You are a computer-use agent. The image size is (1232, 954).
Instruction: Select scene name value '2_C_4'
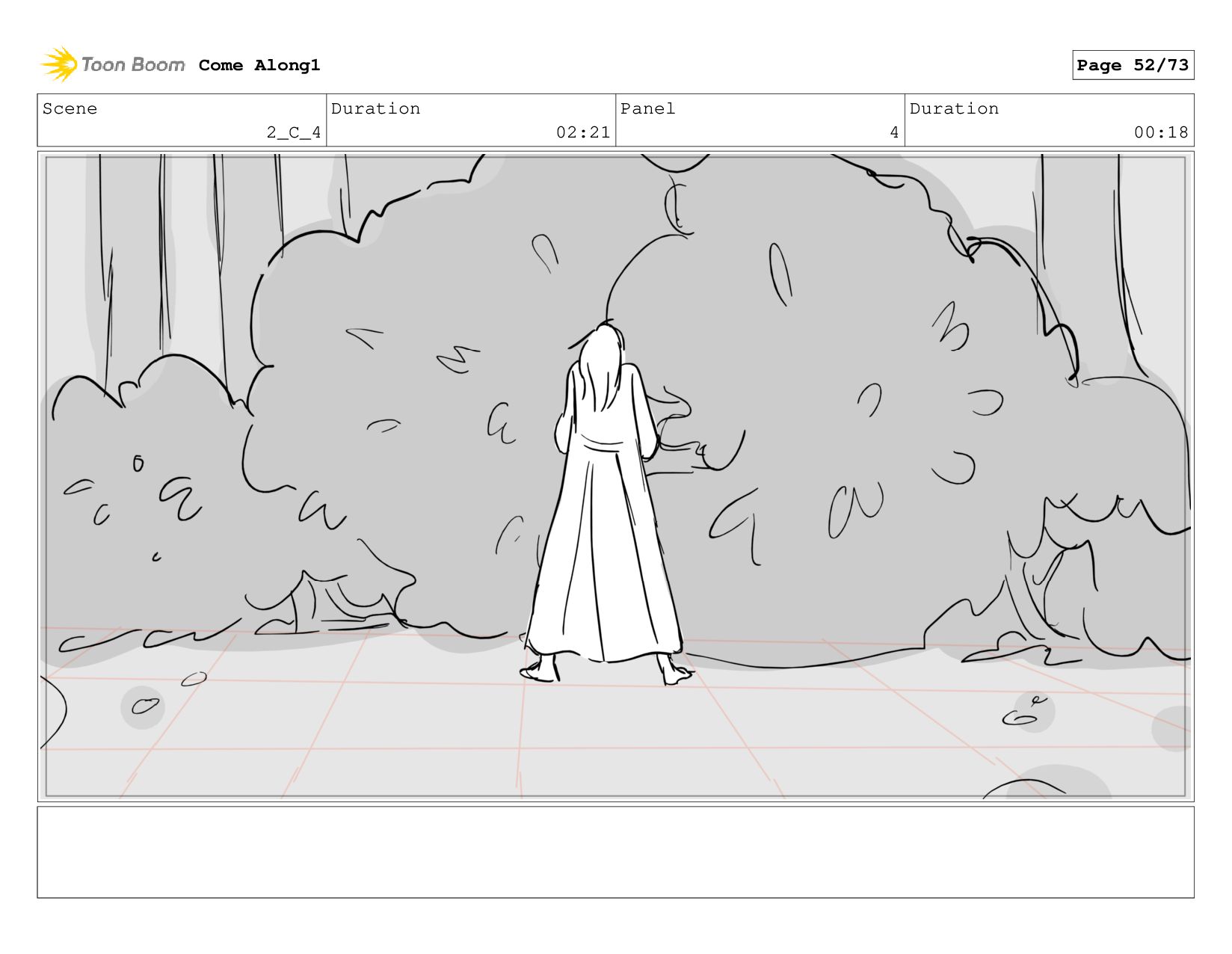coord(294,132)
